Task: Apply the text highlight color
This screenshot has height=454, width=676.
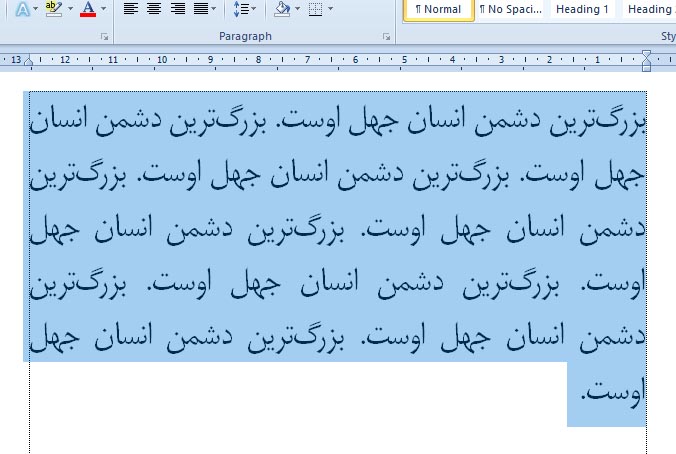Action: pyautogui.click(x=53, y=9)
